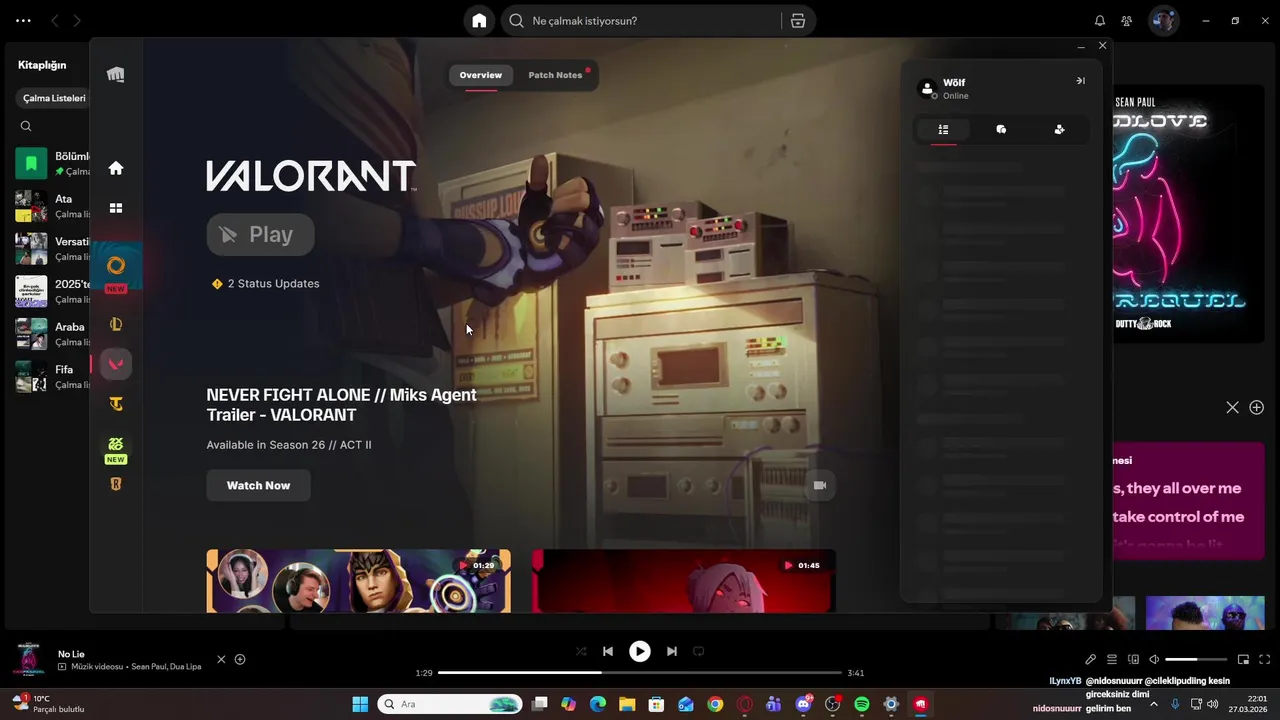This screenshot has width=1280, height=720.
Task: Collapse the Riot friends panel arrow
Action: 1080,81
